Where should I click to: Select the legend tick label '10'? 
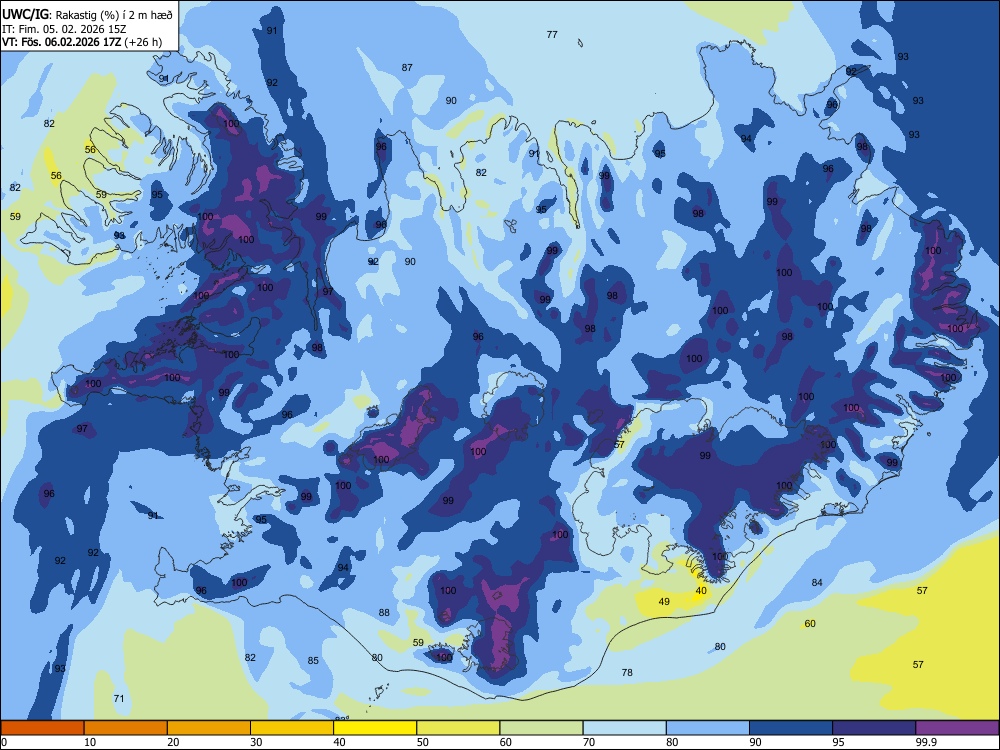pyautogui.click(x=91, y=742)
